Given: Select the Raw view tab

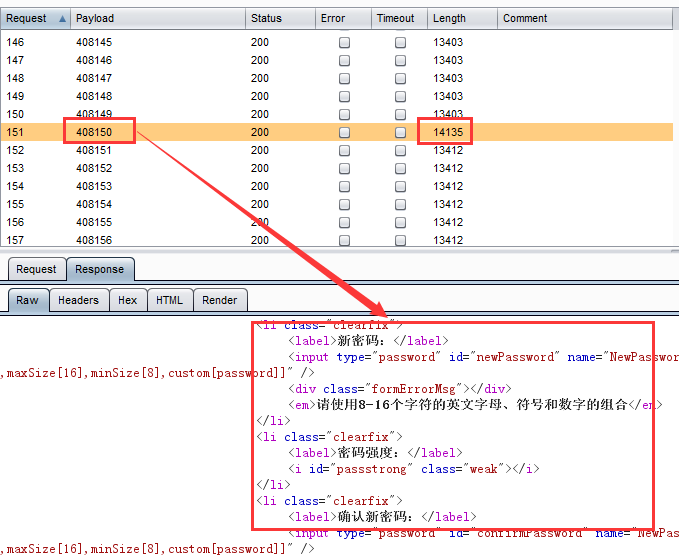Looking at the screenshot, I should point(28,300).
